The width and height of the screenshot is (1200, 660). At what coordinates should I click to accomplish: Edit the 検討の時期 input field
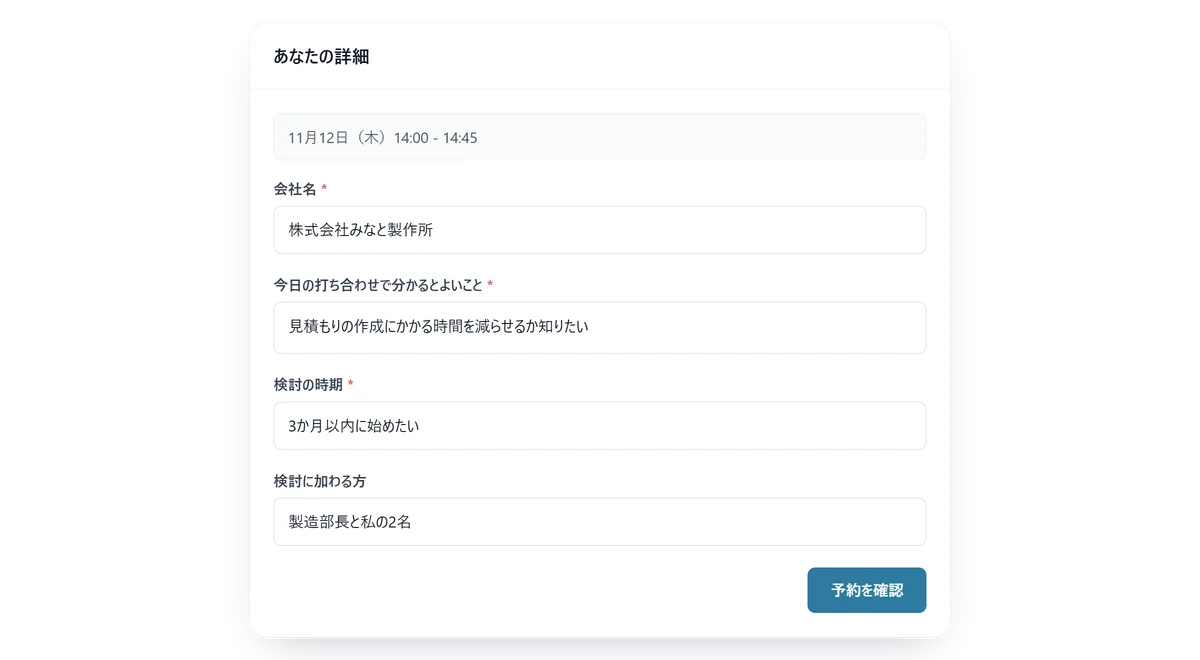(600, 426)
